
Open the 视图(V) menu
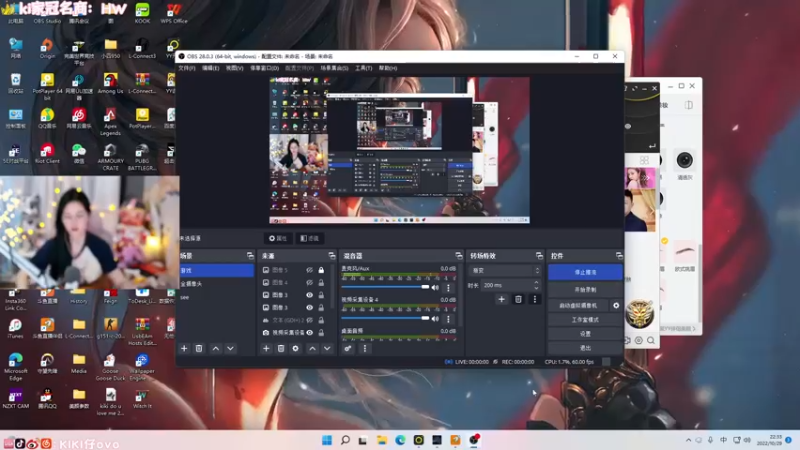click(234, 68)
